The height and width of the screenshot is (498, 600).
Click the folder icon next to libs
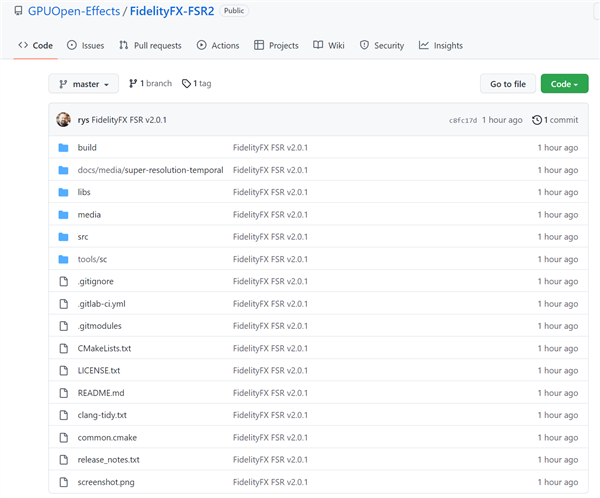[x=63, y=192]
